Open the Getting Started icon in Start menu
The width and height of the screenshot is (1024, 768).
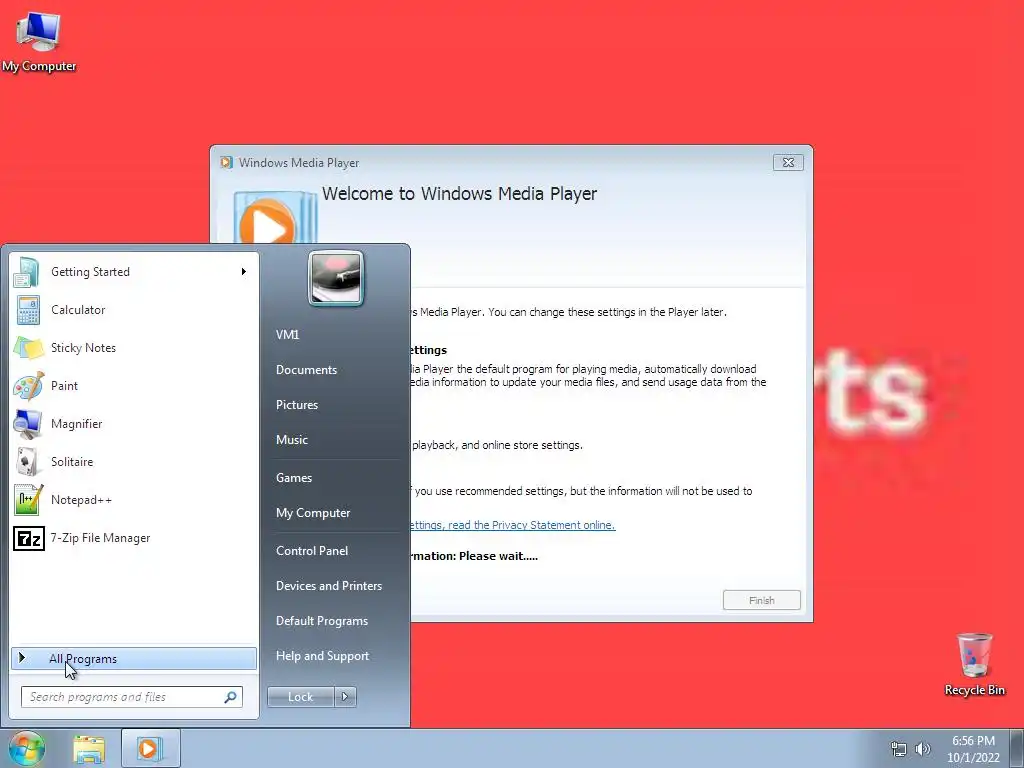[27, 272]
